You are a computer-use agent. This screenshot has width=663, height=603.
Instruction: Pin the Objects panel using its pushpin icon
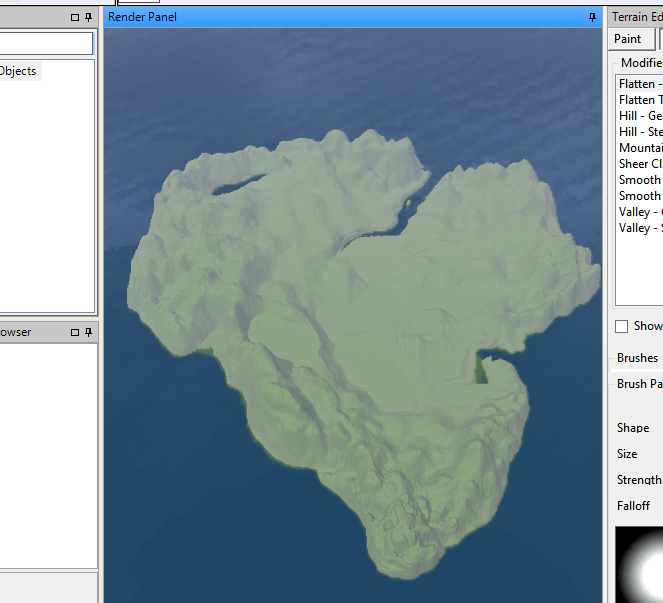(x=88, y=18)
